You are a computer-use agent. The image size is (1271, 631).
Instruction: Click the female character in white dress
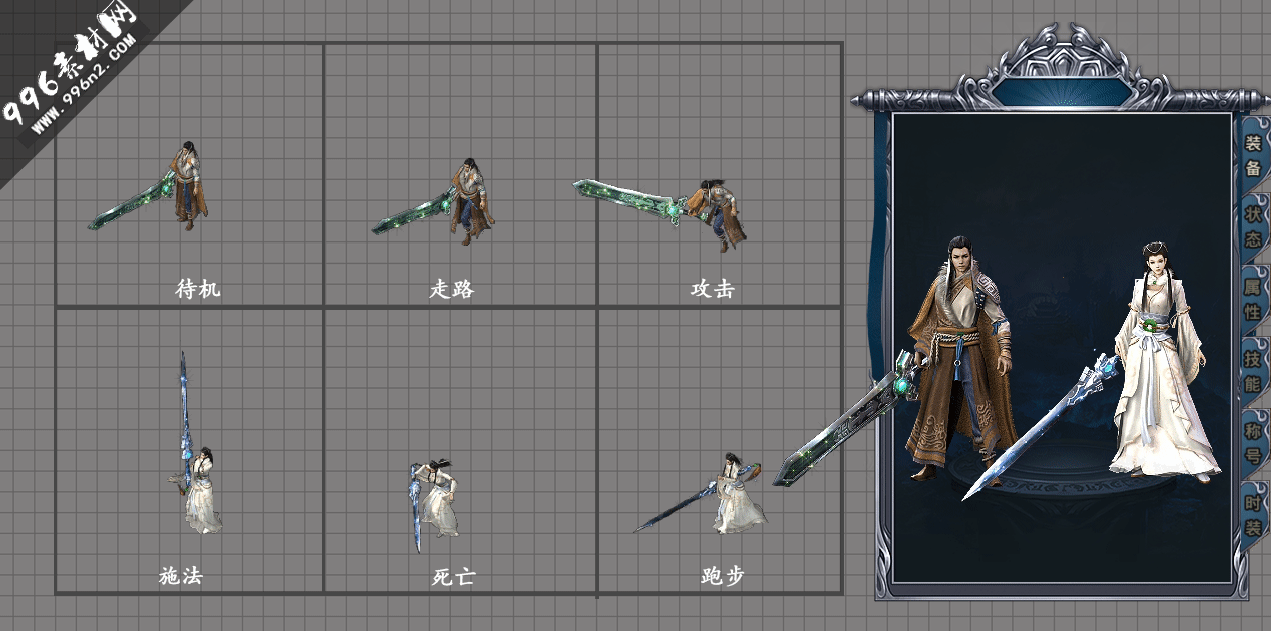[x=1163, y=360]
